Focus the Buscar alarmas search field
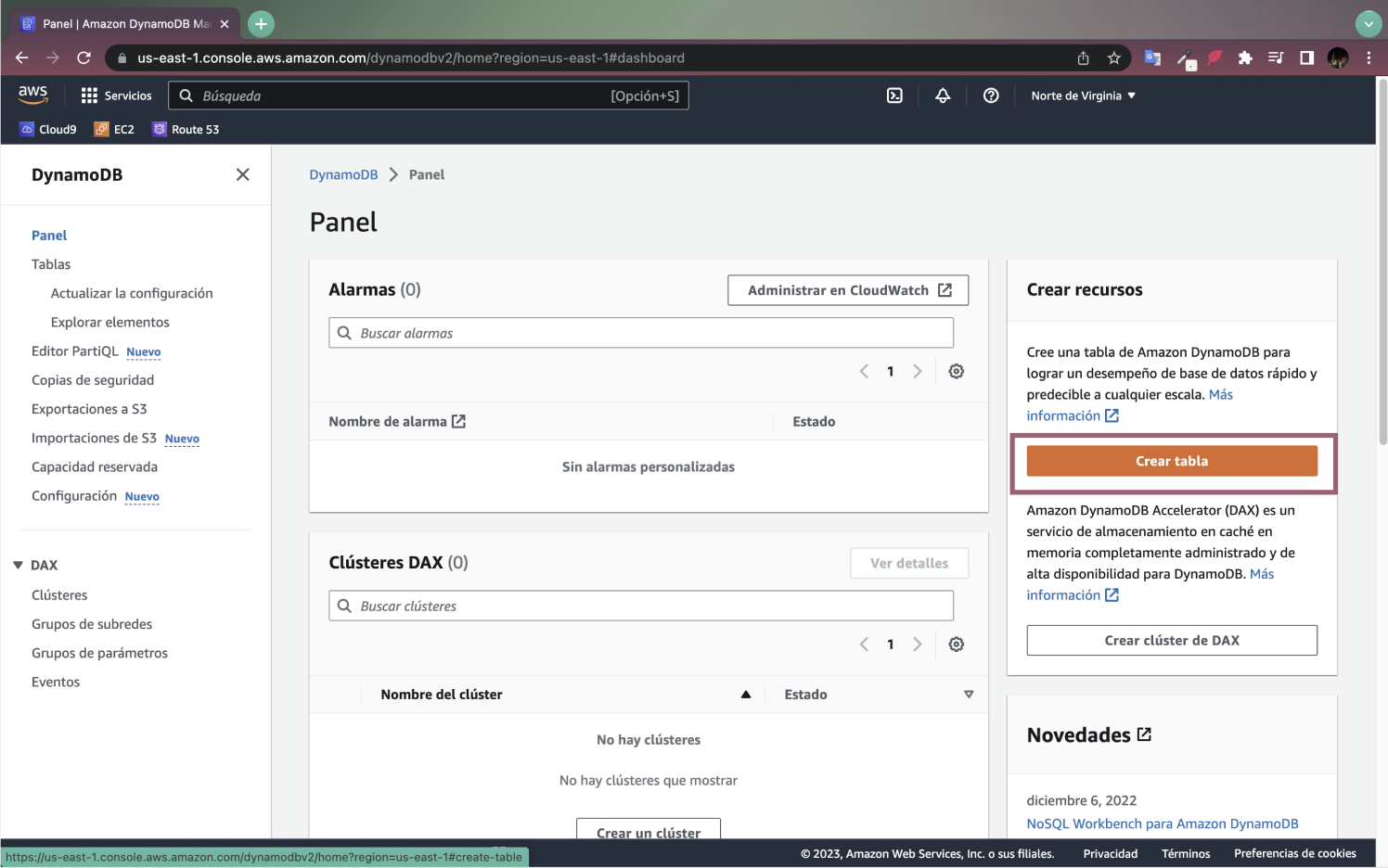 point(641,333)
